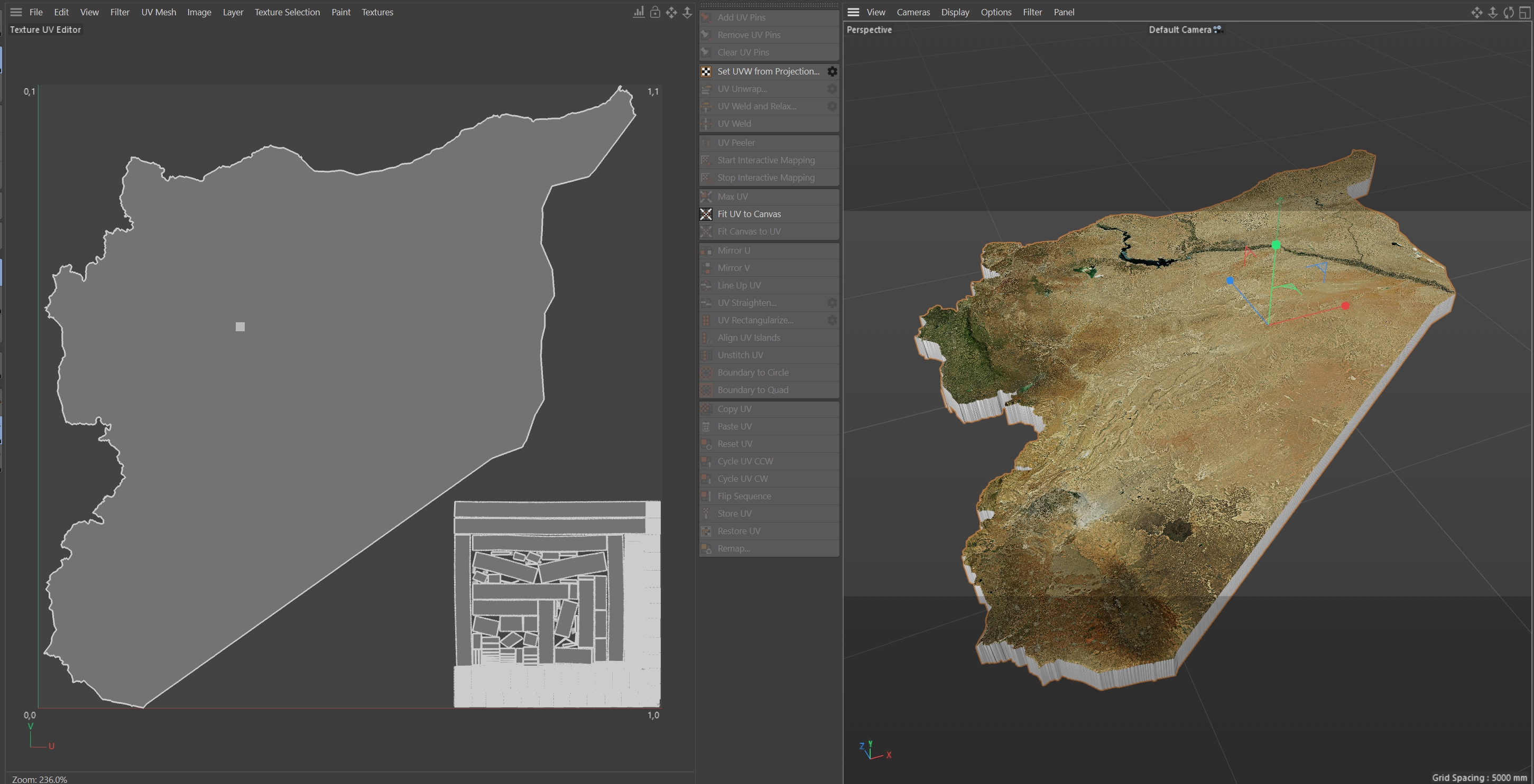1534x784 pixels.
Task: Open the UV Mesh menu
Action: pos(159,12)
